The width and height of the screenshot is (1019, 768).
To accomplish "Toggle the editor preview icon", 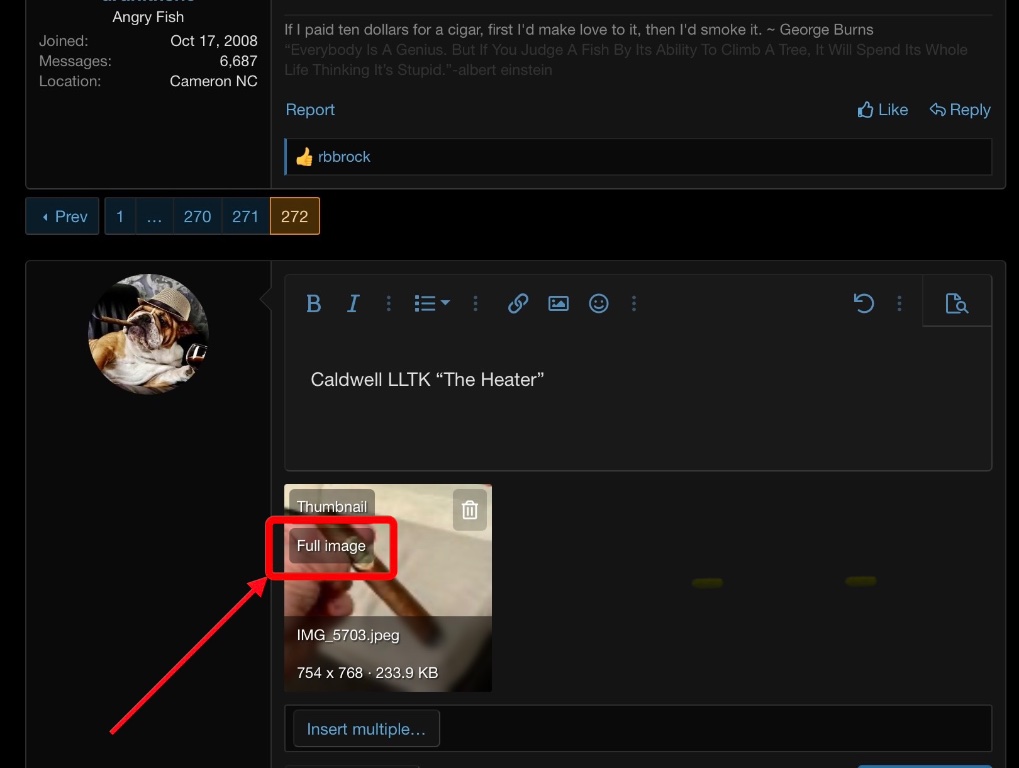I will 956,304.
